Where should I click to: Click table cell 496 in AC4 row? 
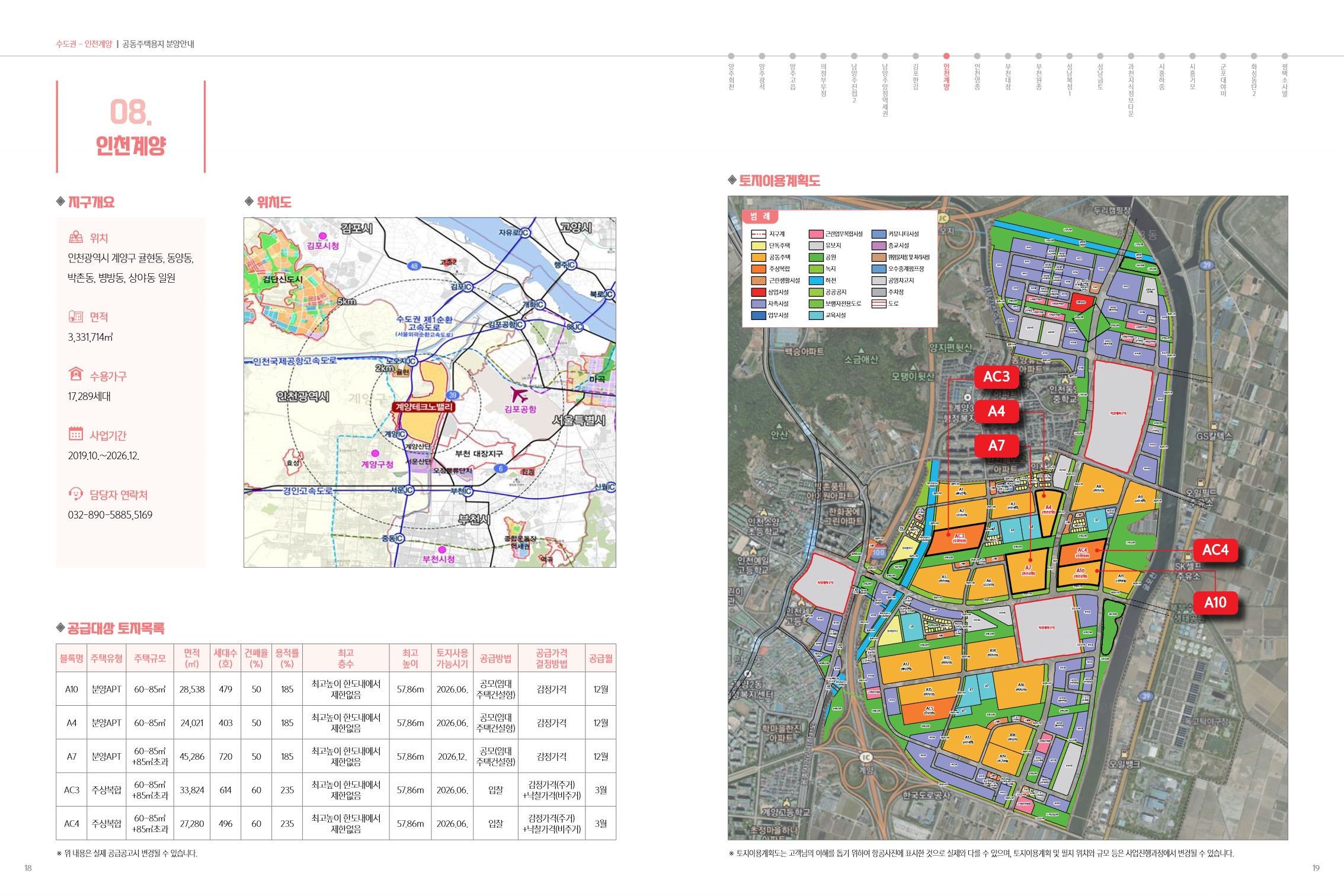click(x=226, y=824)
